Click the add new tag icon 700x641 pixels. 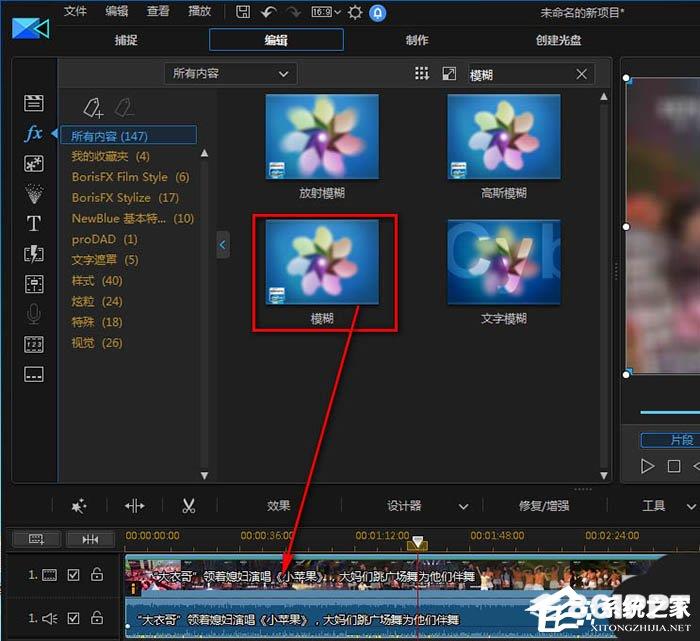tap(93, 108)
